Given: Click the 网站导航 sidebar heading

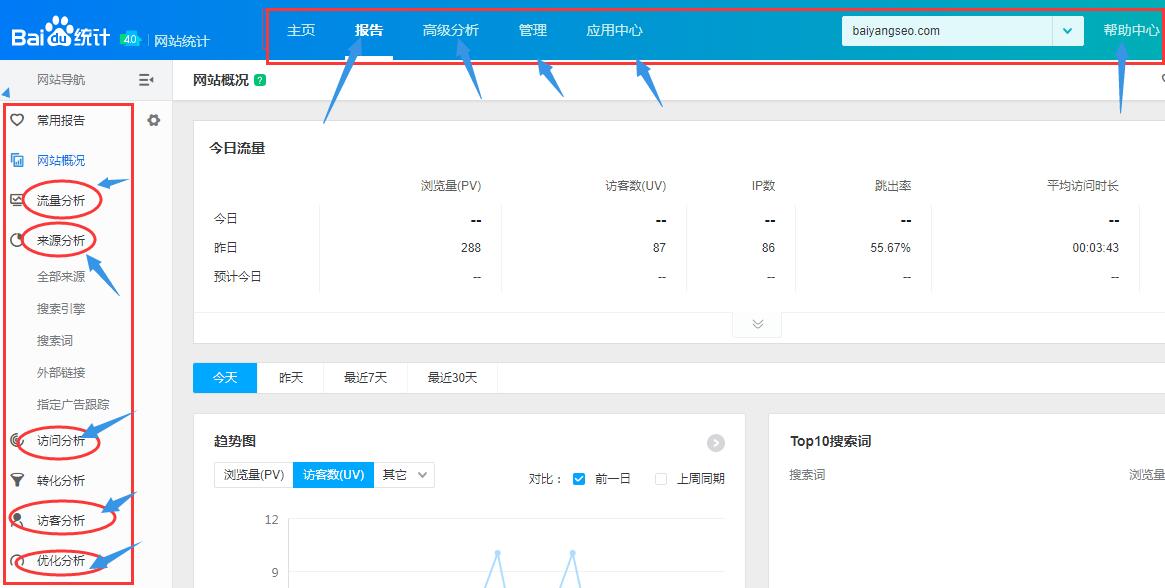Looking at the screenshot, I should [61, 80].
